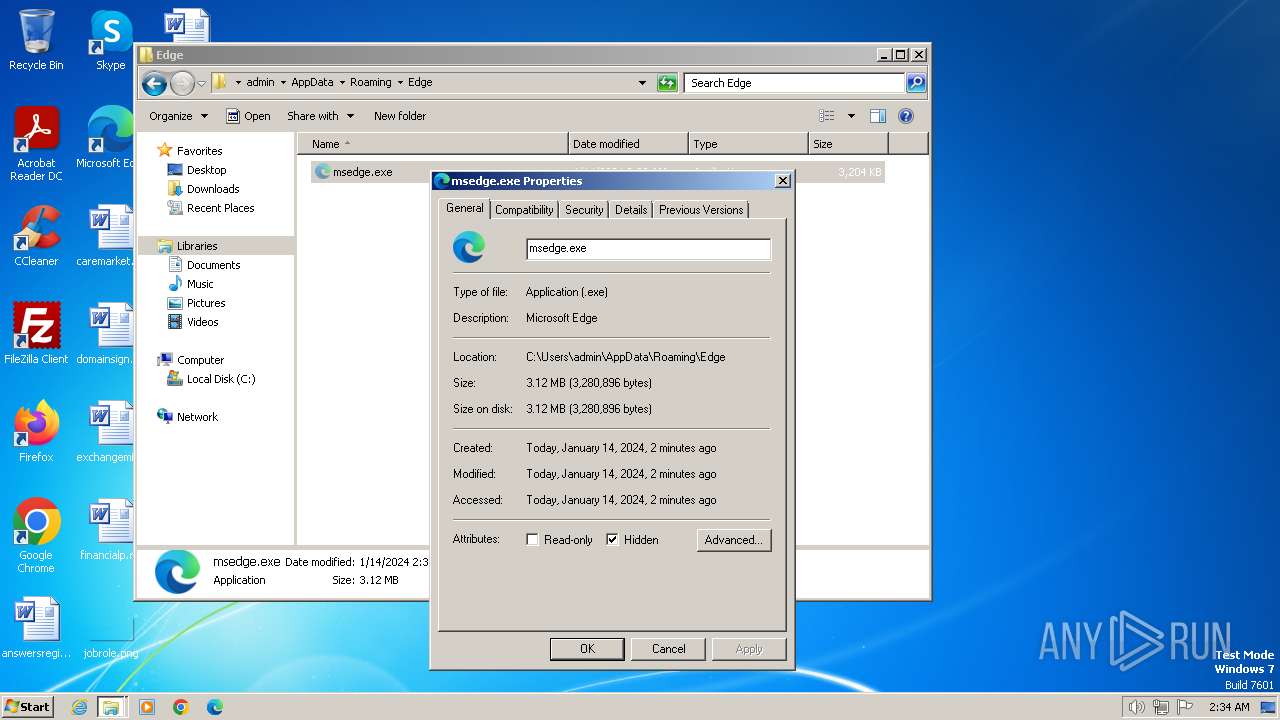Select Desktop under Favorites
This screenshot has width=1280, height=720.
click(206, 170)
